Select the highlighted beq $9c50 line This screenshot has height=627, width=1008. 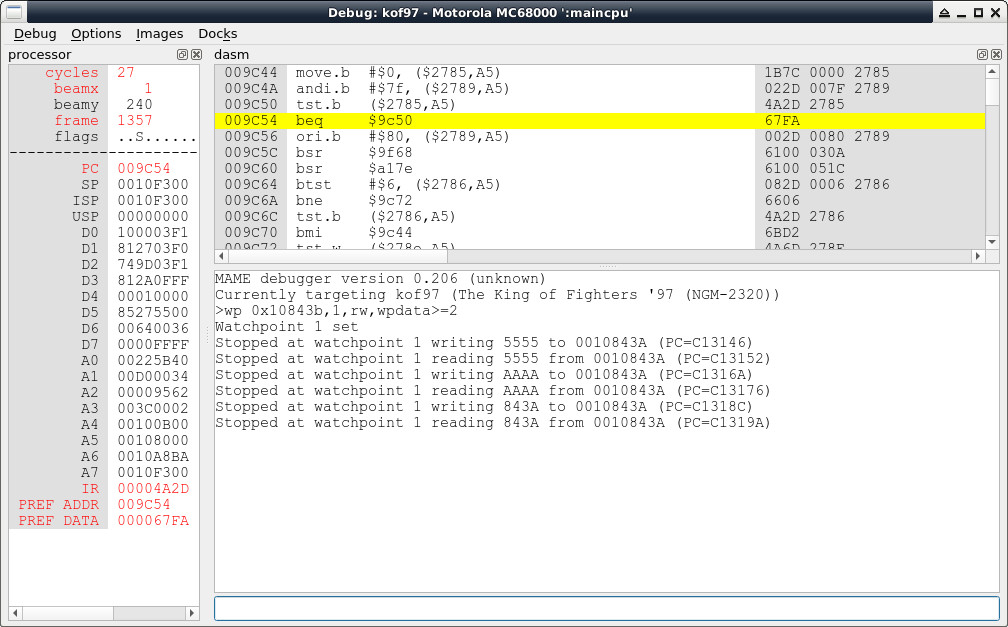(x=599, y=120)
